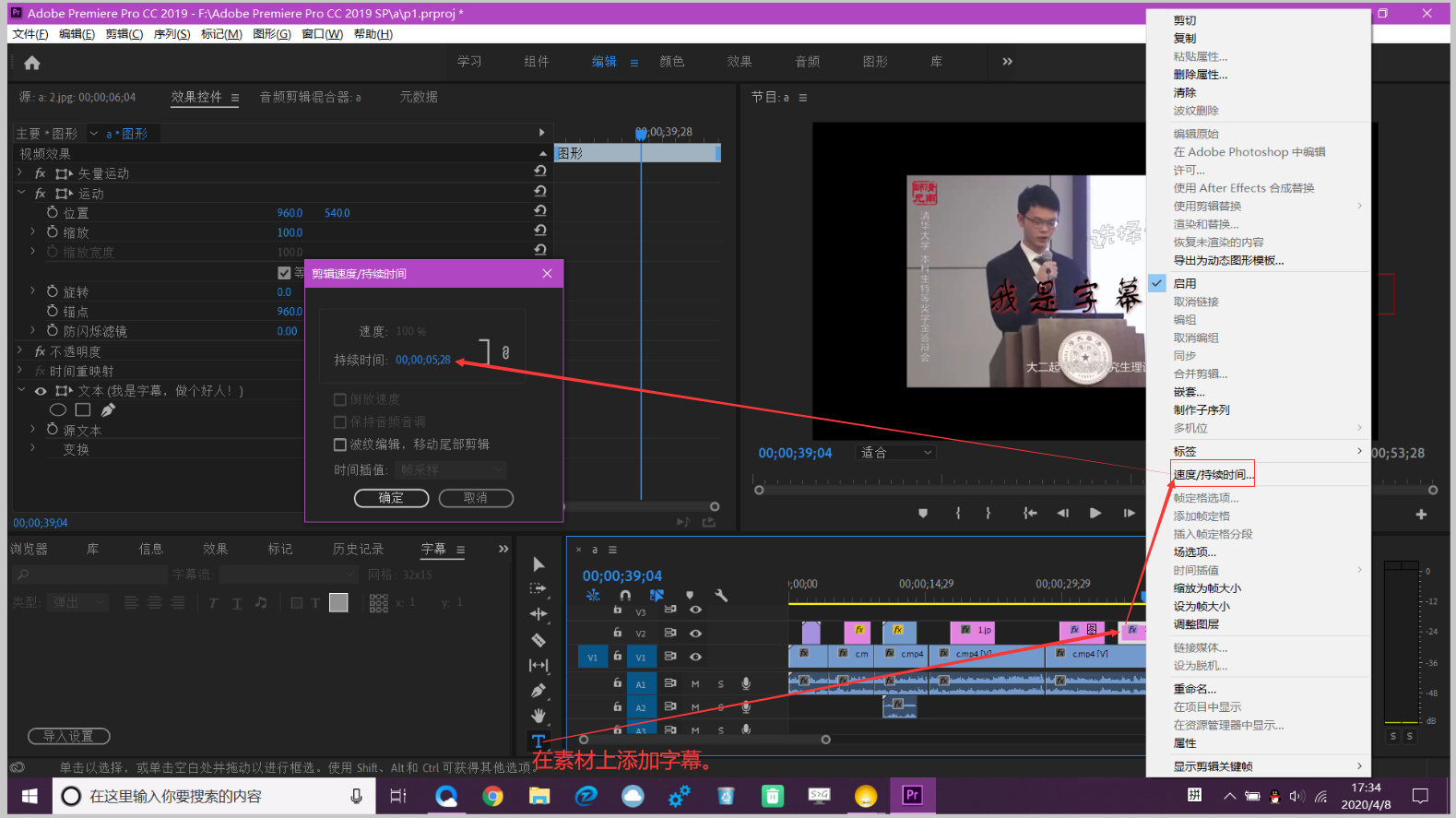
Task: Close the 剪辑速度/持续时间 dialog
Action: (x=547, y=274)
